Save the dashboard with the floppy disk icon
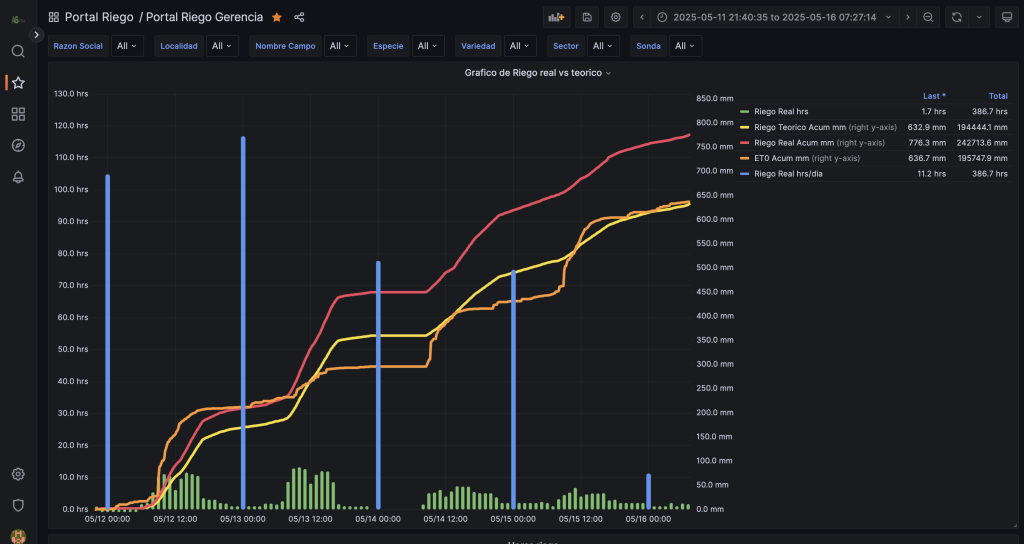Screen dimensions: 1024x544 pyautogui.click(x=587, y=17)
